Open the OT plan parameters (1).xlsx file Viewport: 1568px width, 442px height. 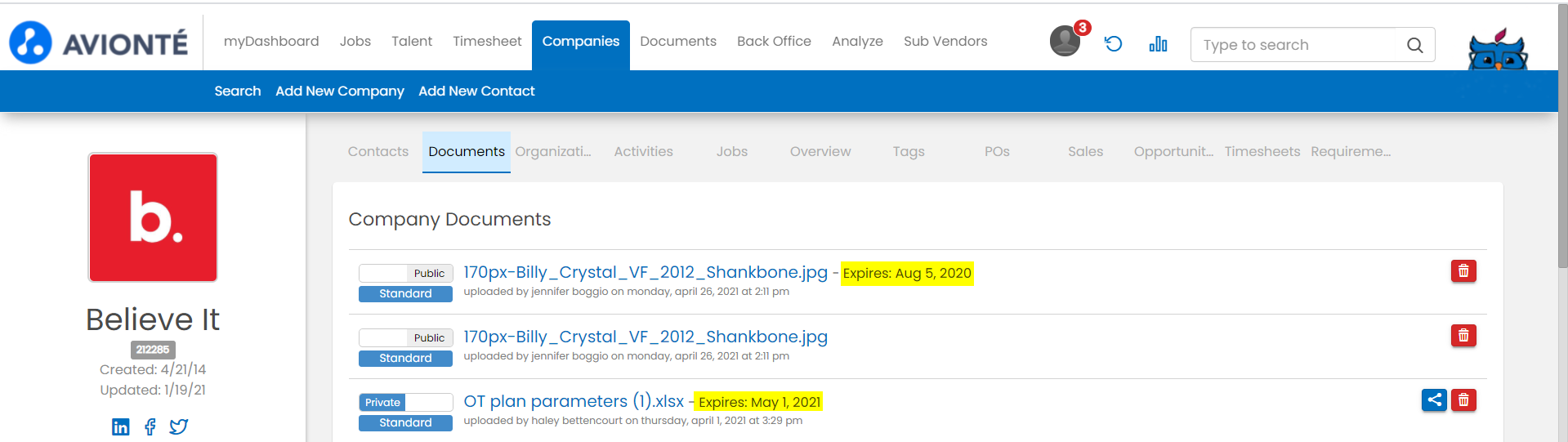(x=573, y=401)
